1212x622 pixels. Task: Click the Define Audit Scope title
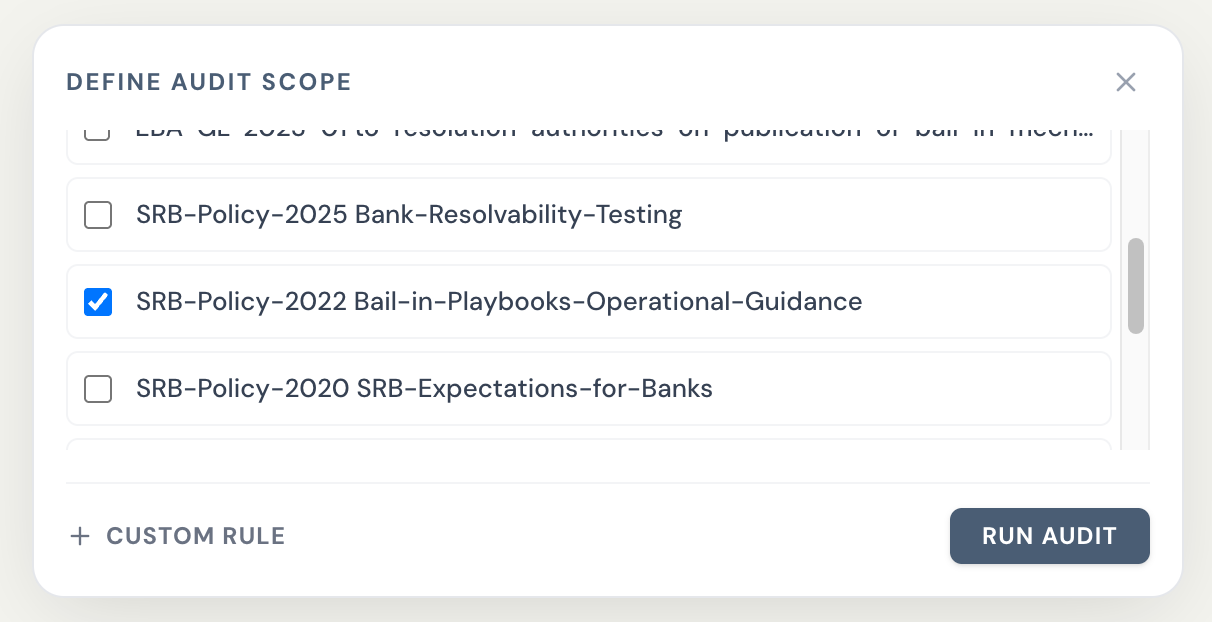(209, 82)
